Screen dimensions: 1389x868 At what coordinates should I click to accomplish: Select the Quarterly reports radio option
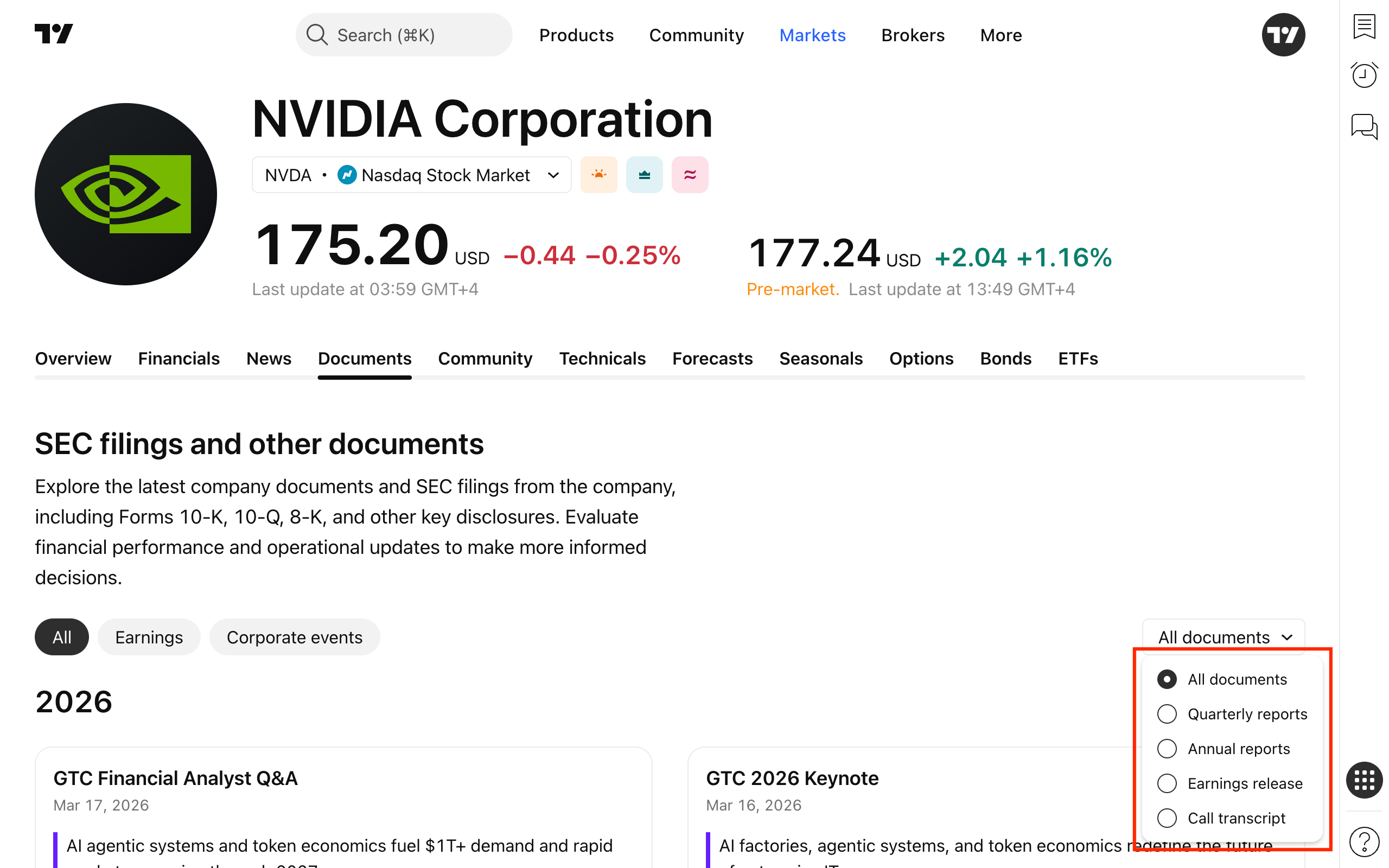click(1167, 714)
